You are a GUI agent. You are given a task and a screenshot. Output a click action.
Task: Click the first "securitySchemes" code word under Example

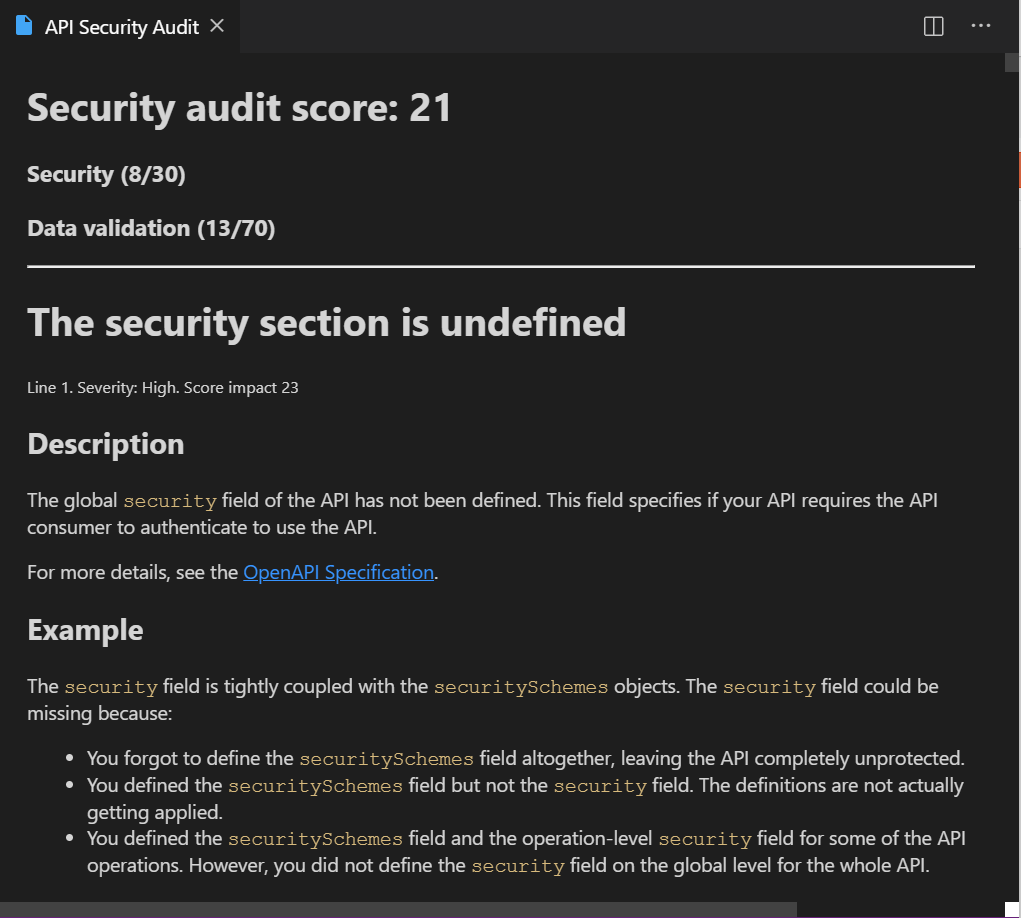coord(520,687)
